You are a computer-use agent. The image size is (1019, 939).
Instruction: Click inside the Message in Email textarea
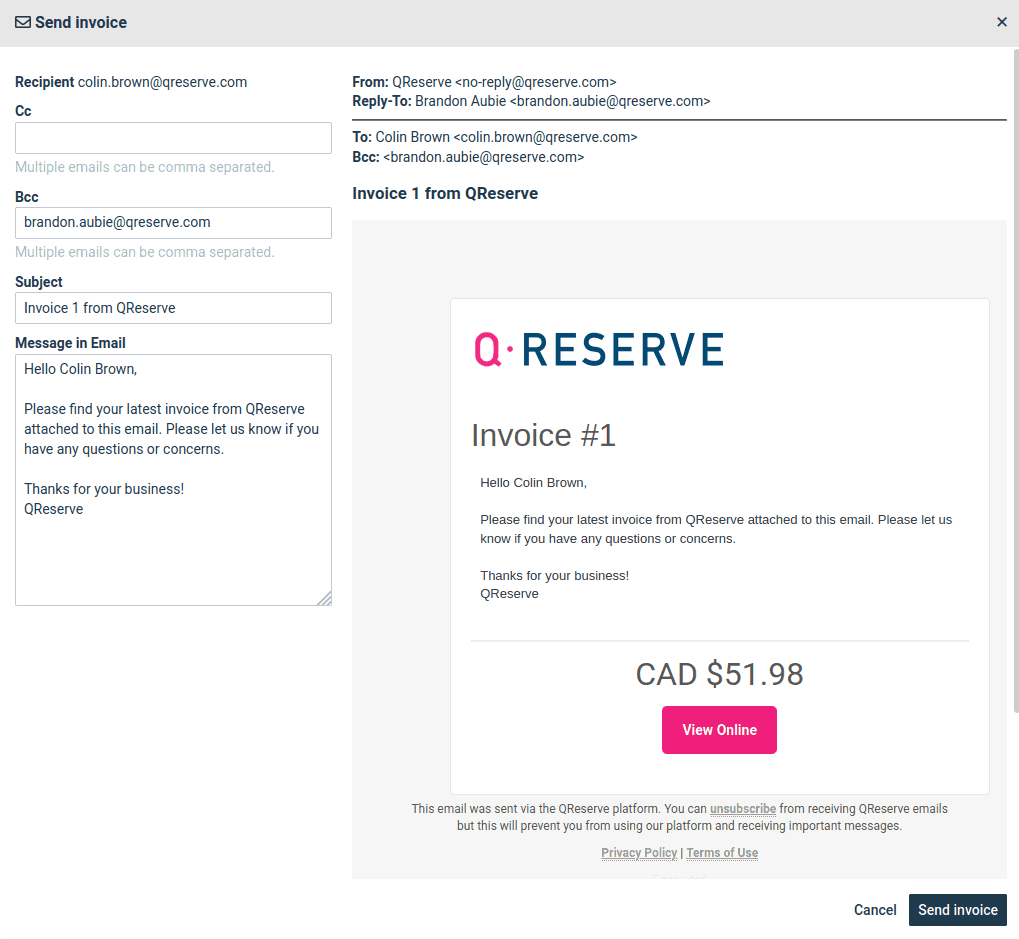point(172,470)
